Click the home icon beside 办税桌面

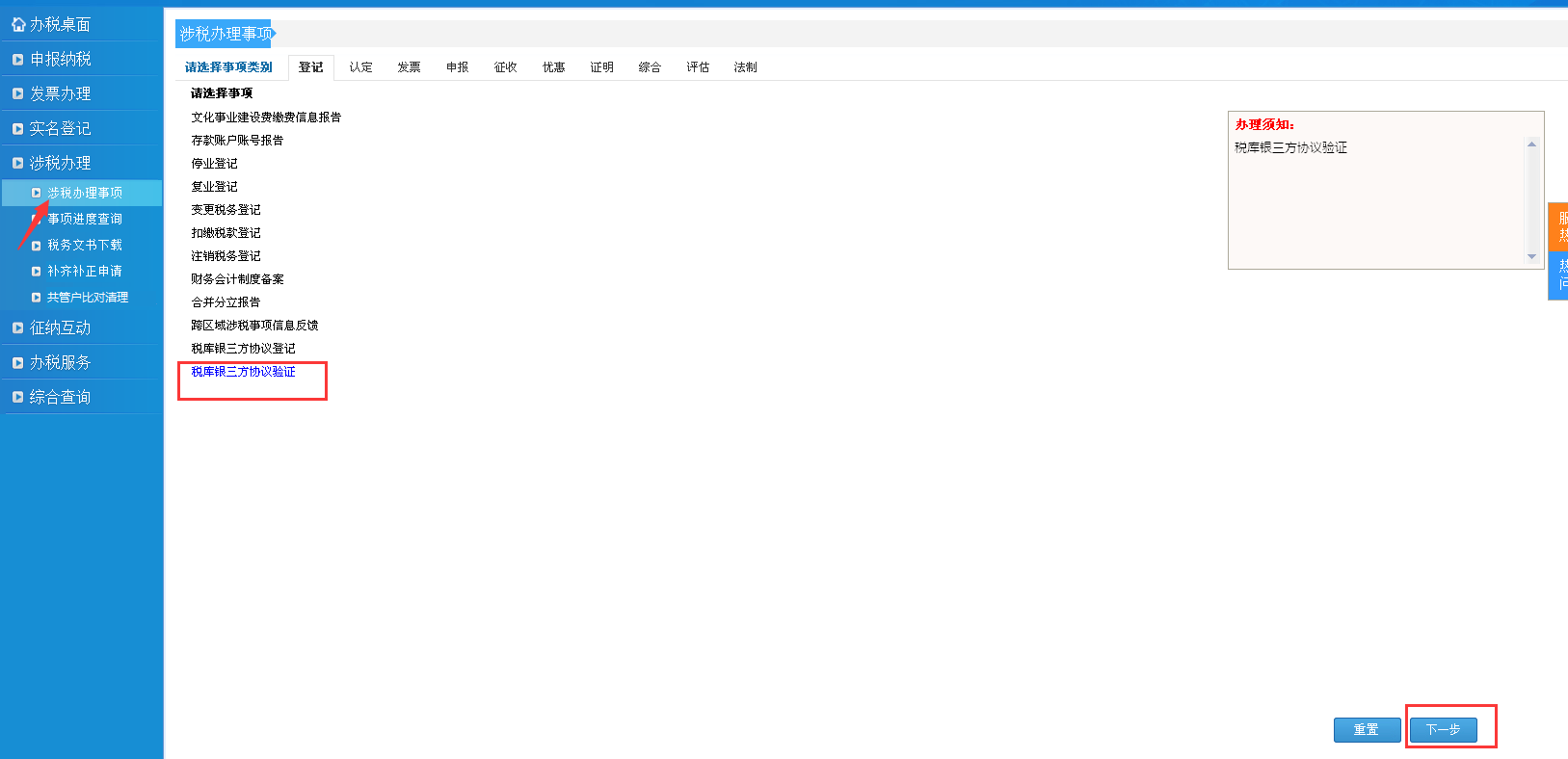coord(17,24)
